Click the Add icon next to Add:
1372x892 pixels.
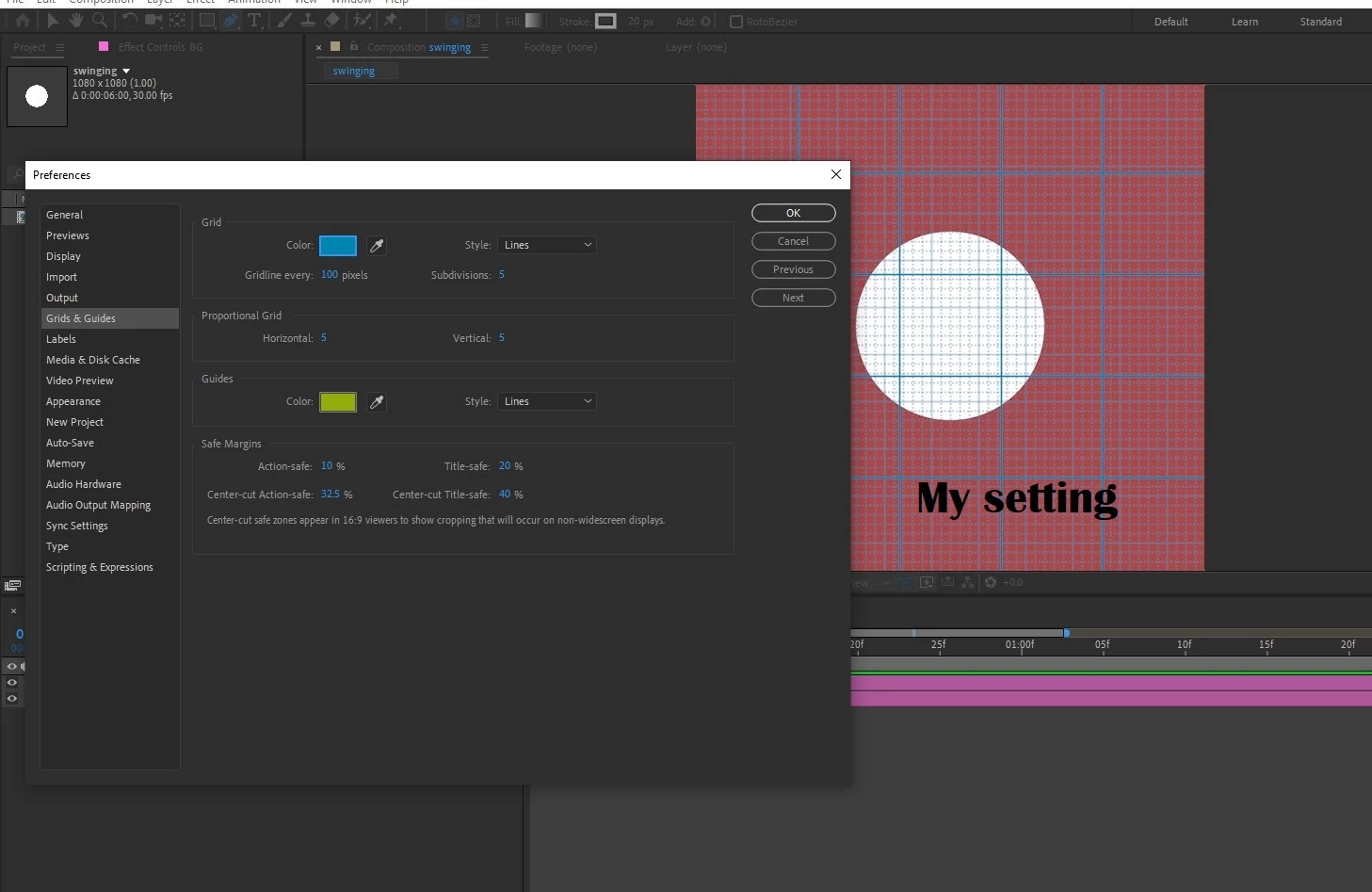tap(706, 22)
